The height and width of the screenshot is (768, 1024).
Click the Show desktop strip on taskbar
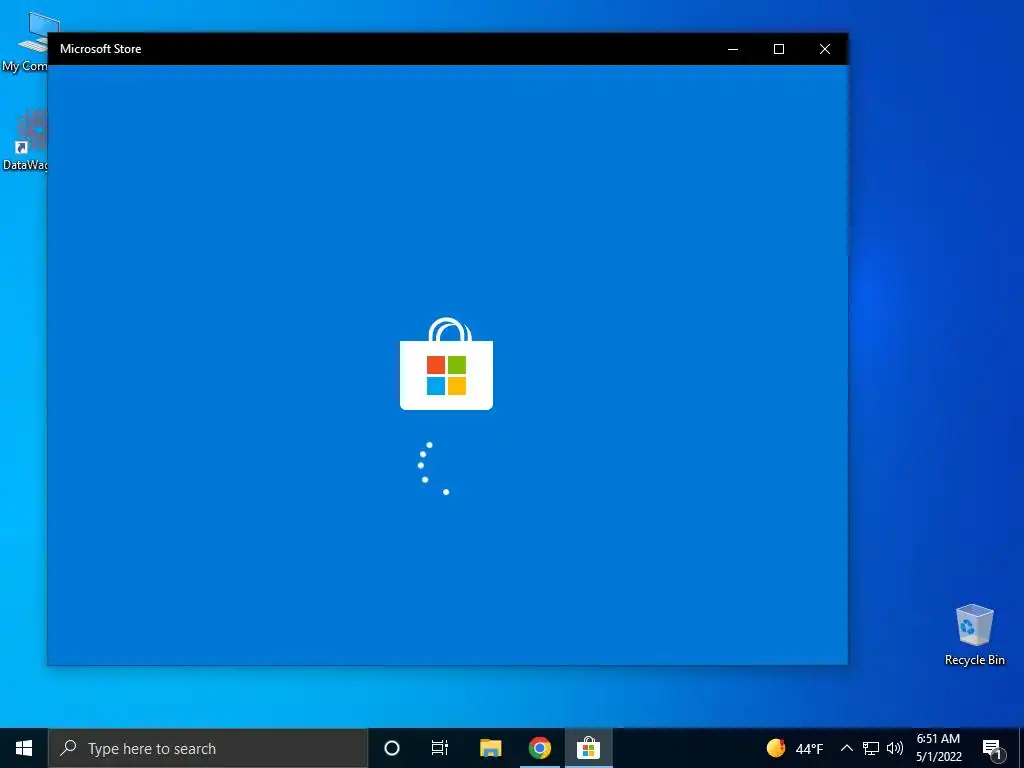(1021, 748)
